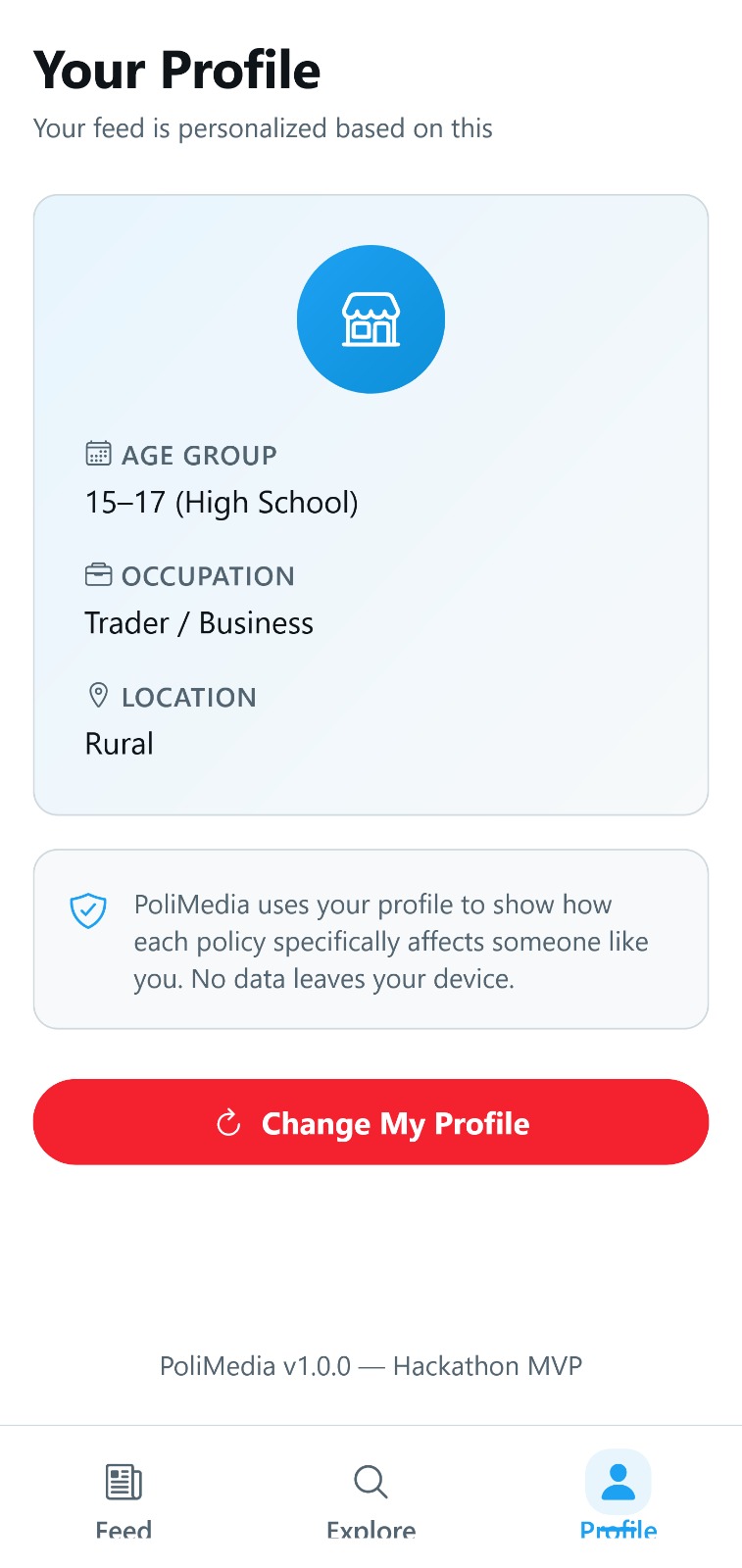
Task: Click the map pin icon beside Location
Action: [x=98, y=695]
